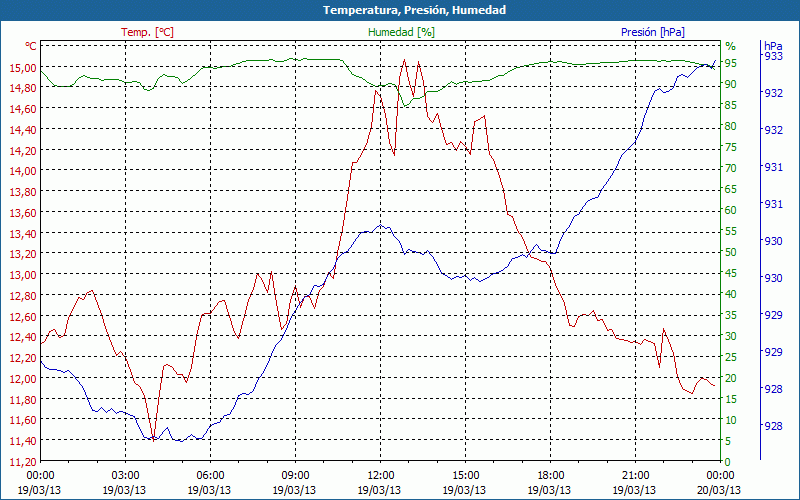Click the 14,20 temperature axis value
This screenshot has height=500, width=800.
(x=23, y=151)
